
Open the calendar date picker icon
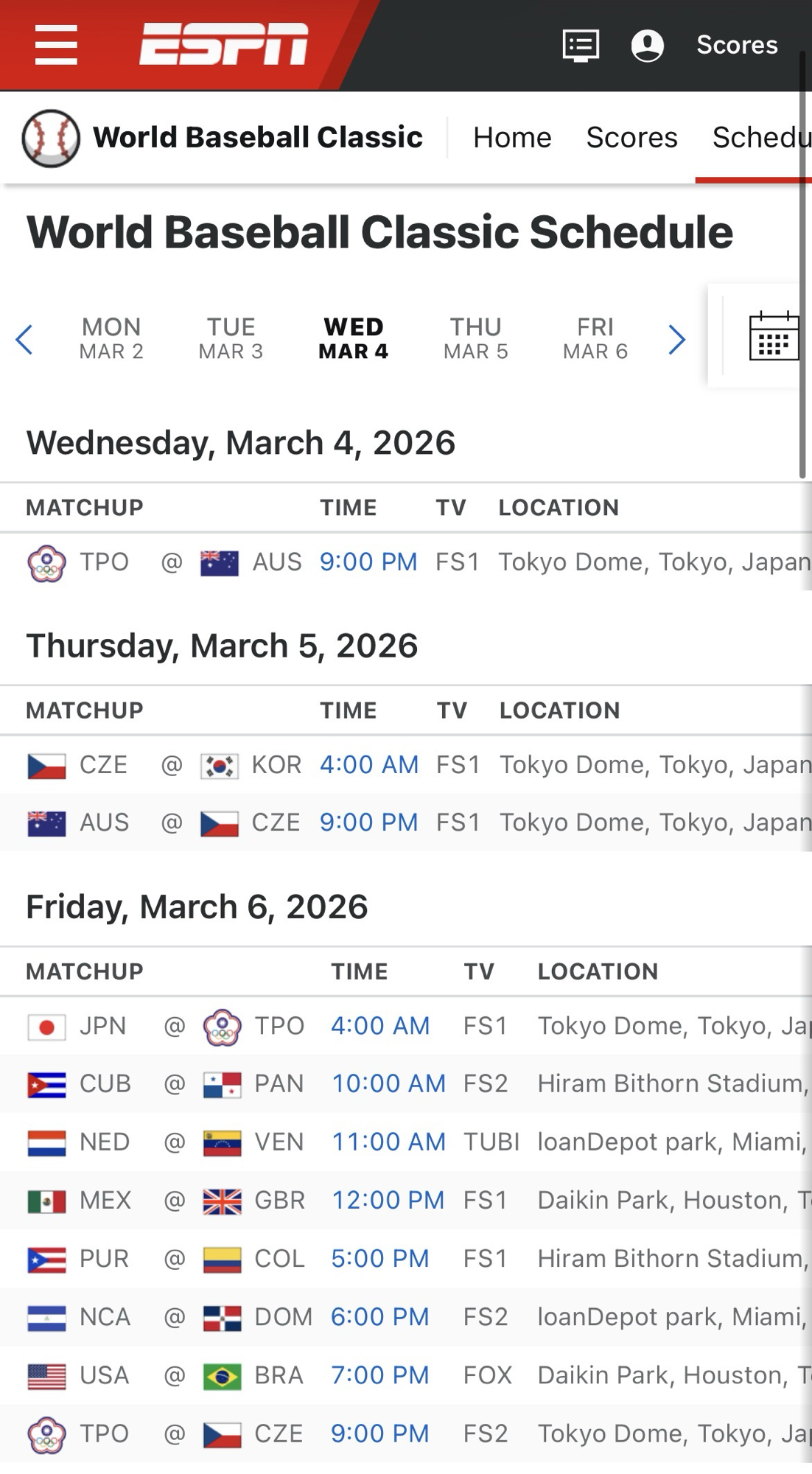[x=773, y=336]
